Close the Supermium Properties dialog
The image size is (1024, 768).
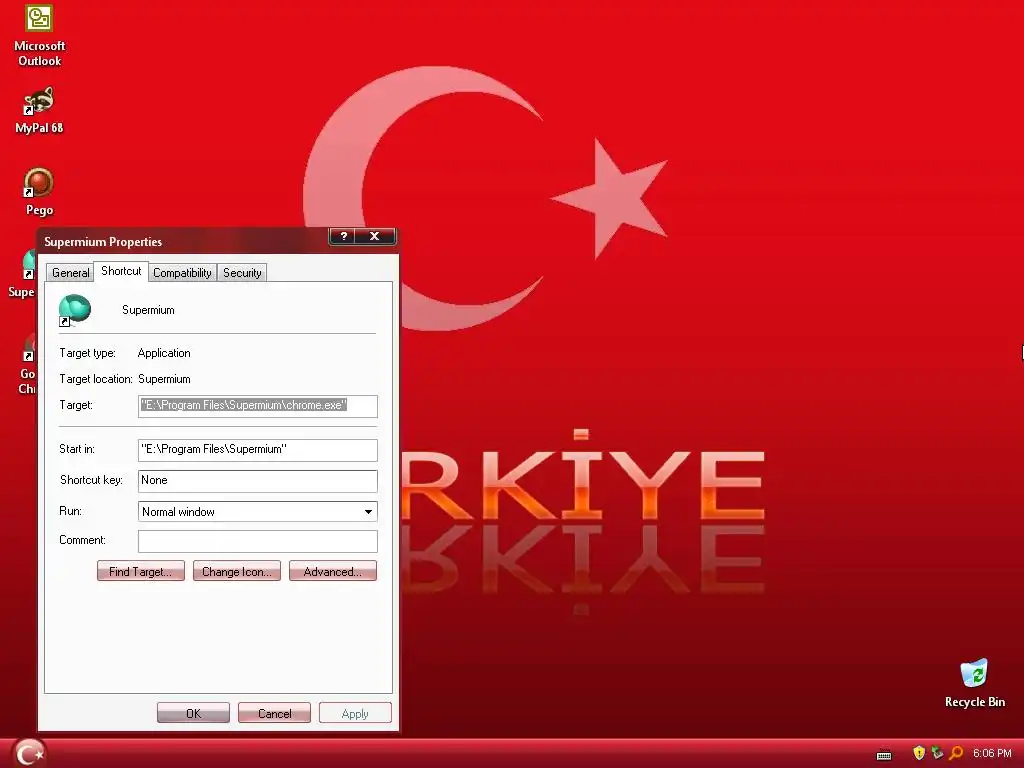tap(375, 236)
